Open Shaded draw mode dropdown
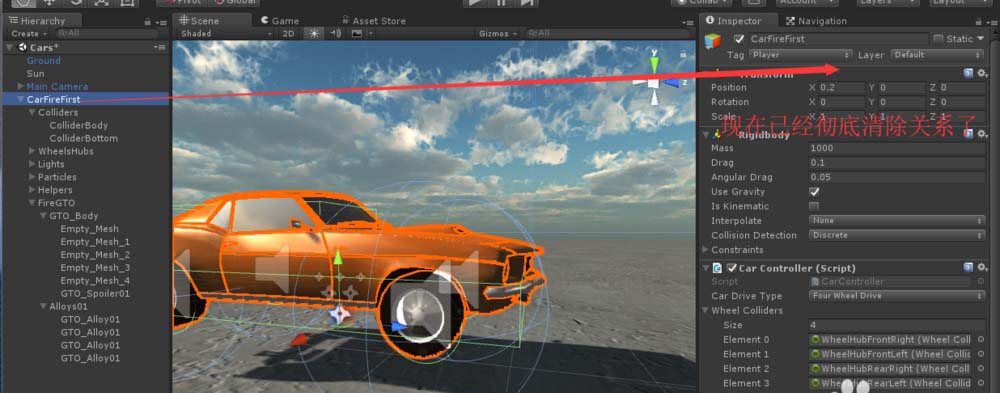1000x393 pixels. point(225,34)
